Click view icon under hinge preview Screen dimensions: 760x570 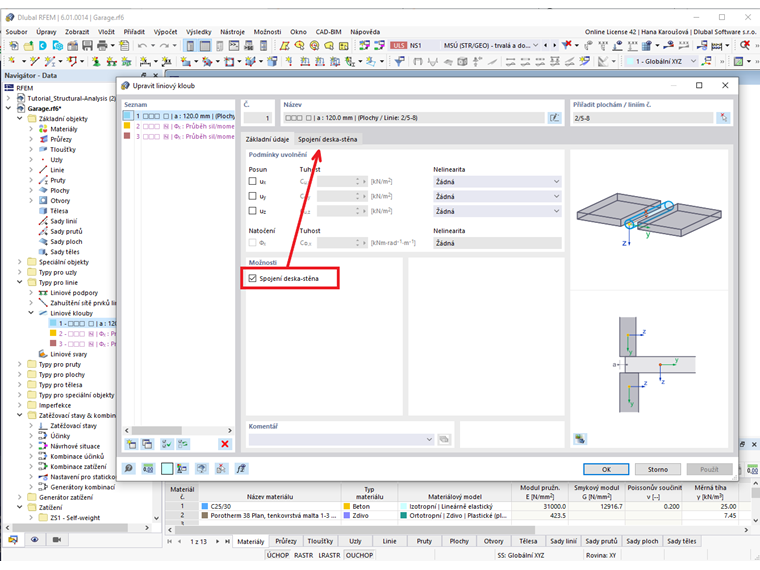(x=580, y=439)
